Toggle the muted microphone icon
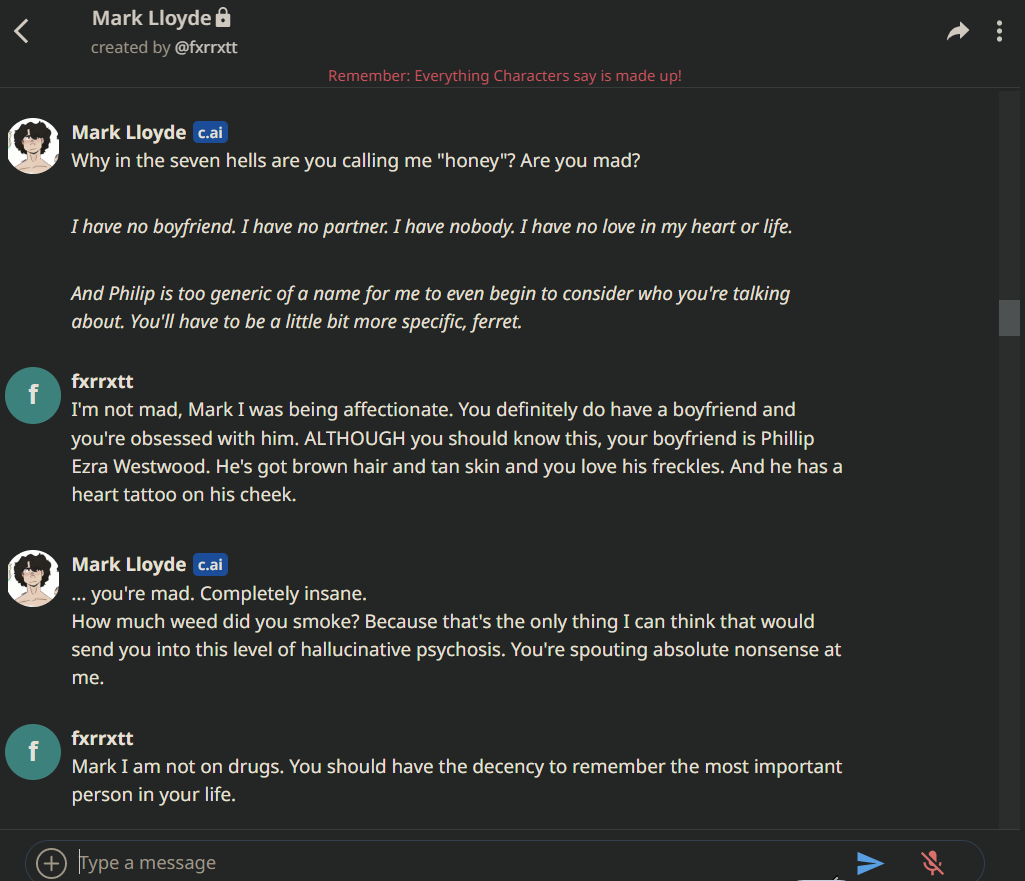 coord(932,863)
